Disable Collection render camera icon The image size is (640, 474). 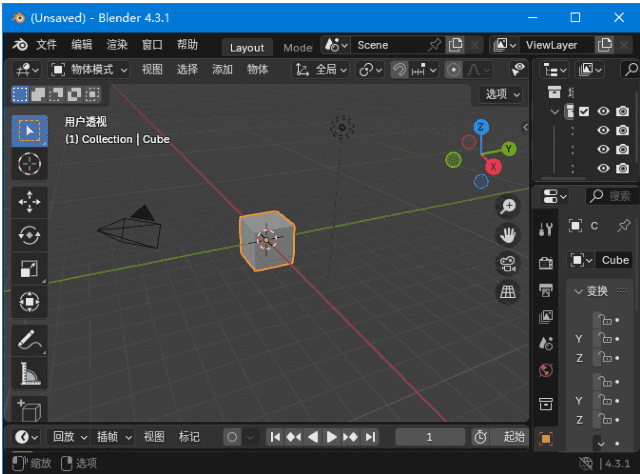(622, 111)
